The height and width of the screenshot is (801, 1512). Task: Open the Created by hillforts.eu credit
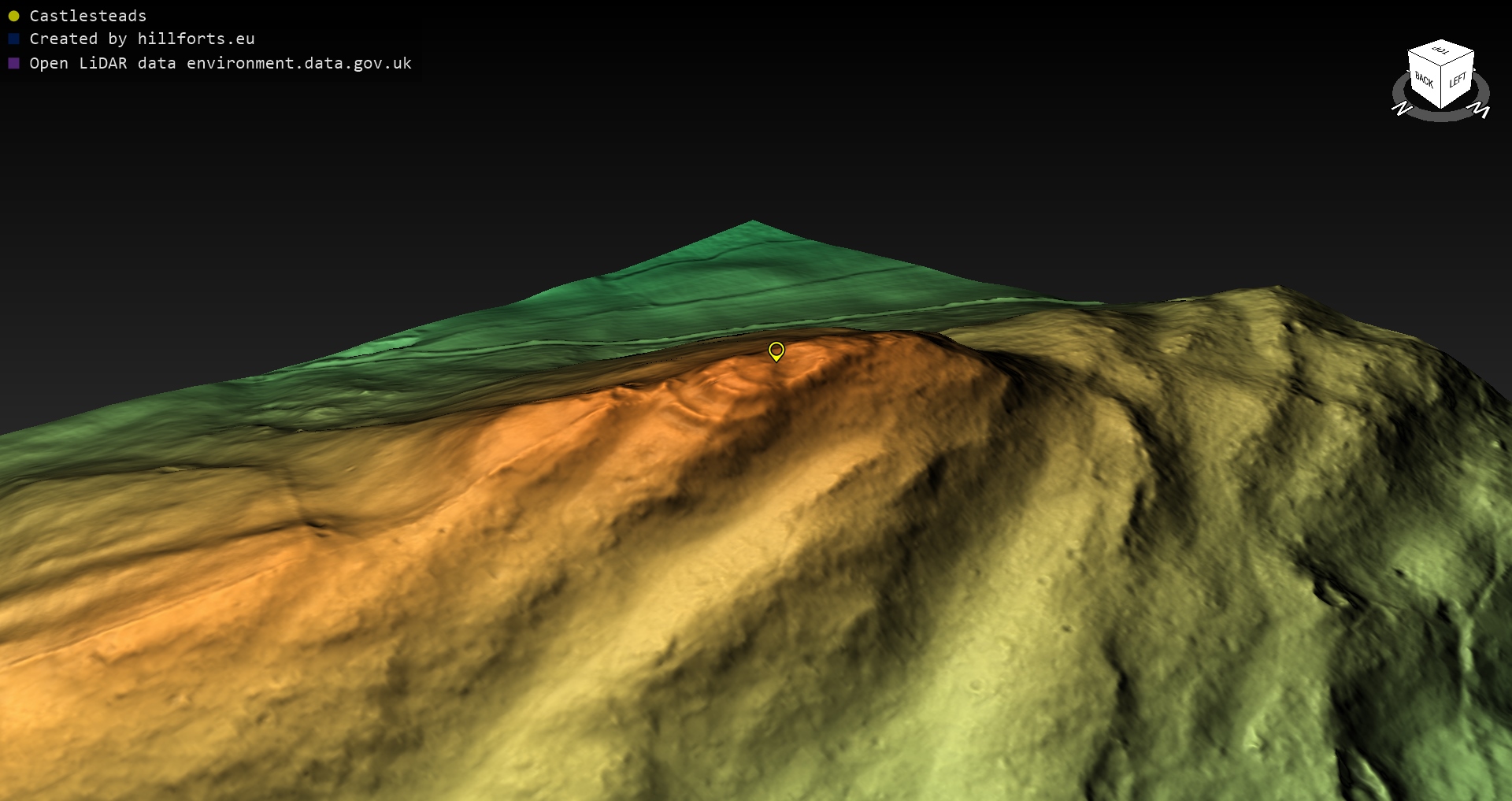142,39
